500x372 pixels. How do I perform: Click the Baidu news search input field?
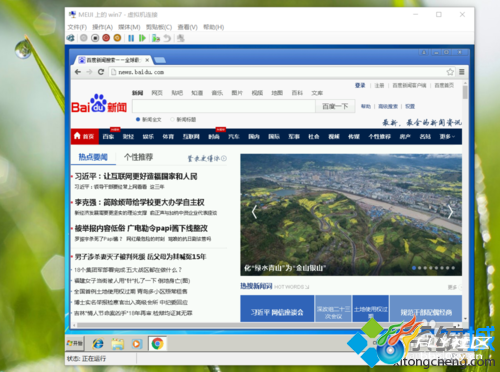pyautogui.click(x=224, y=106)
